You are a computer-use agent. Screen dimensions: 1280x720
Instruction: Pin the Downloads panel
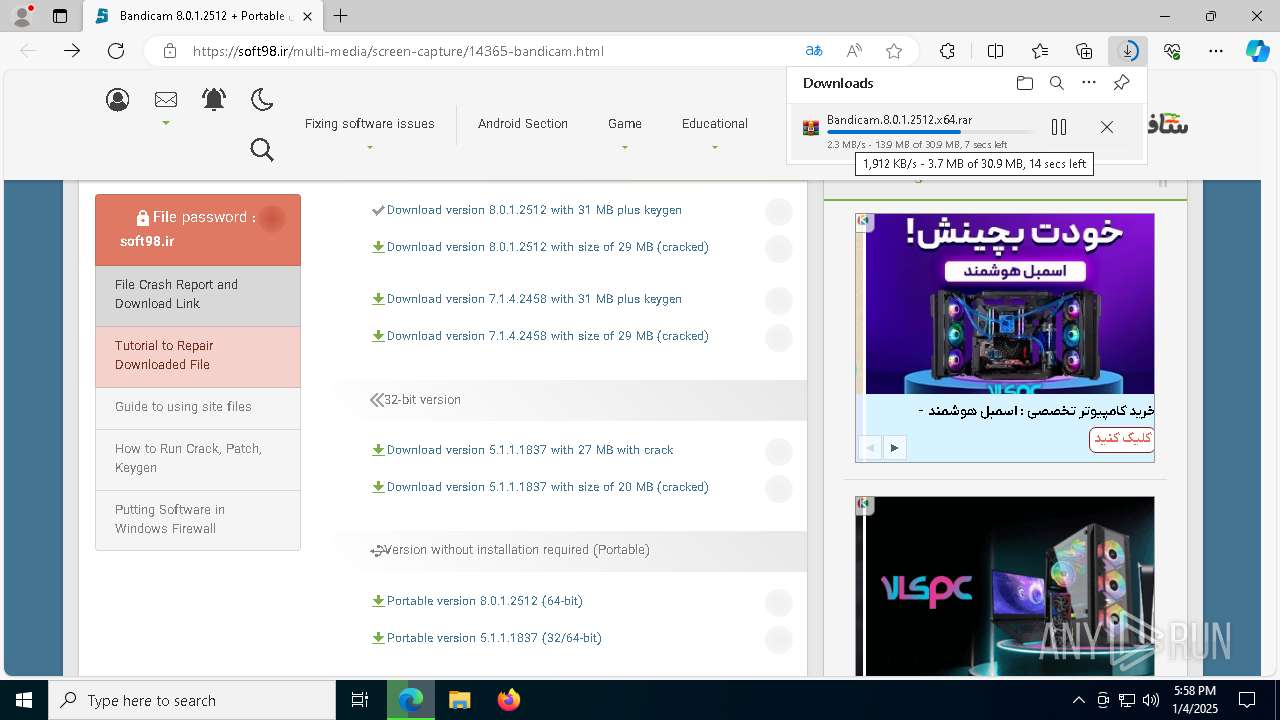click(1122, 83)
